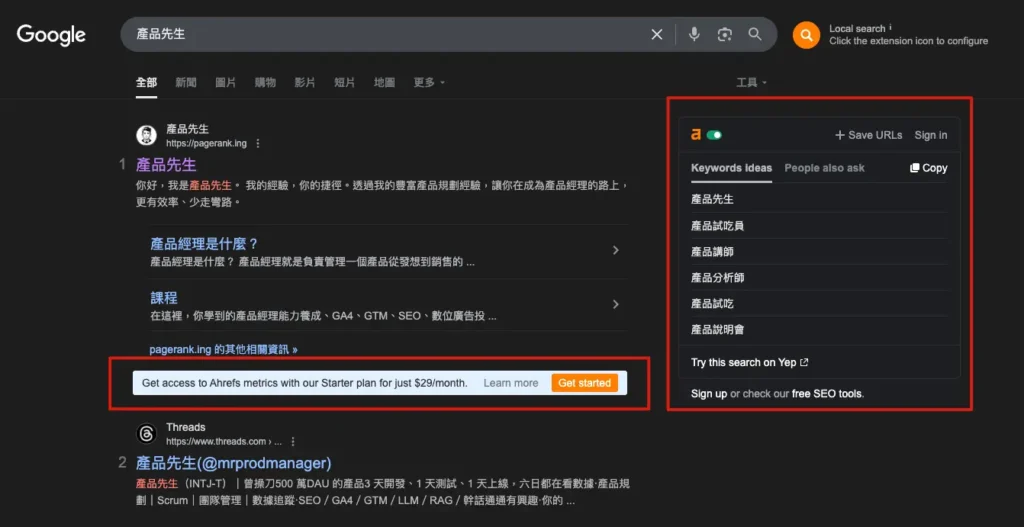
Task: Switch to People also ask tab
Action: (824, 168)
